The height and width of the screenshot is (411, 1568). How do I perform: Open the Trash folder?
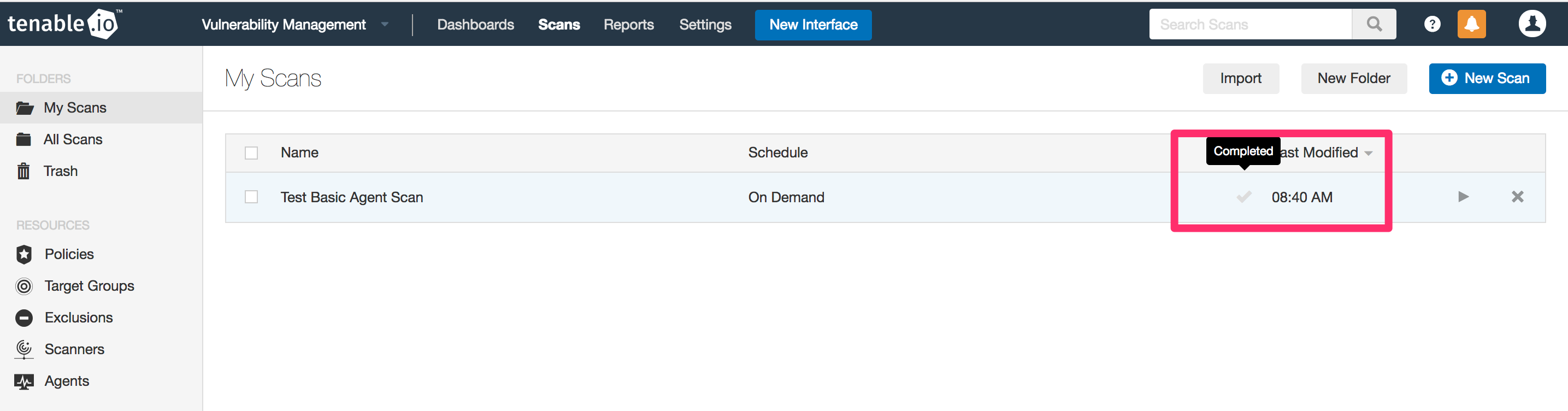(60, 171)
